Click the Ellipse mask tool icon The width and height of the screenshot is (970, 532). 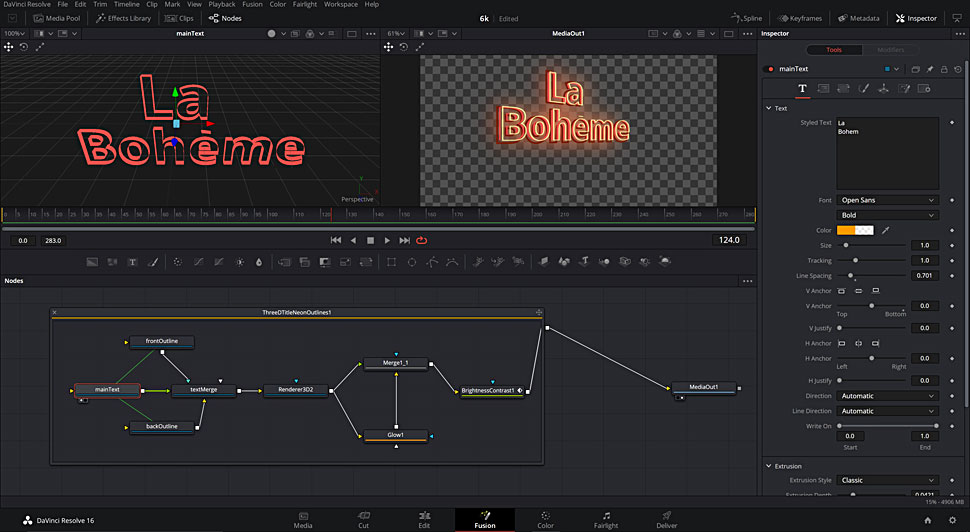[411, 262]
